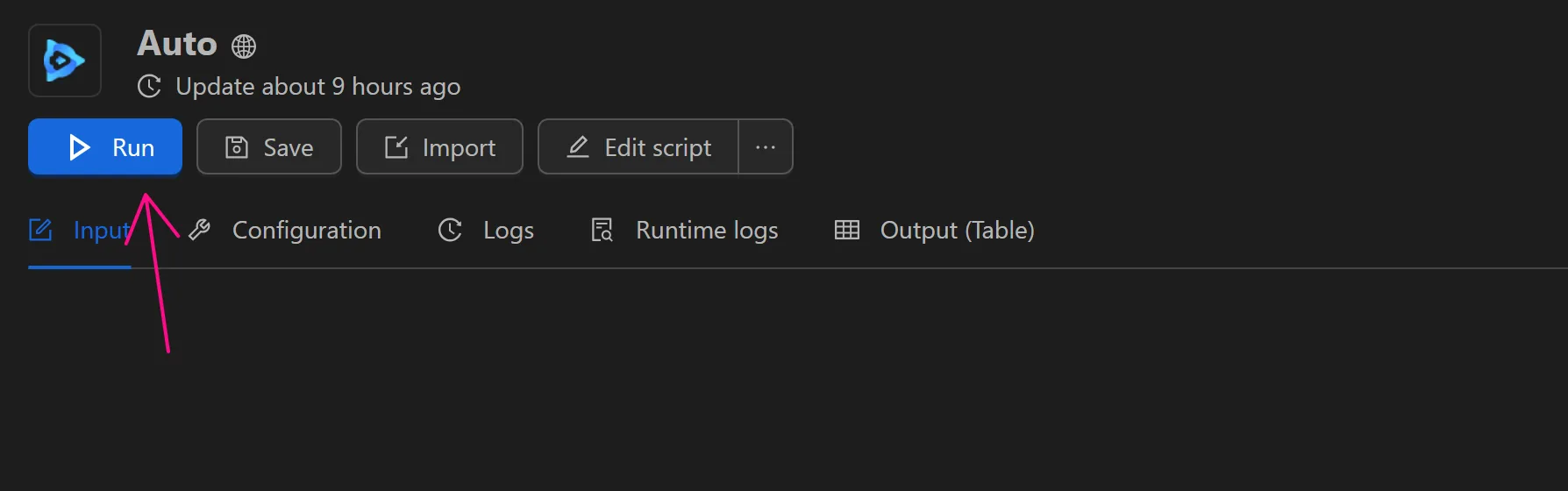Open the Runtime logs tab
This screenshot has width=1568, height=491.
(x=706, y=231)
